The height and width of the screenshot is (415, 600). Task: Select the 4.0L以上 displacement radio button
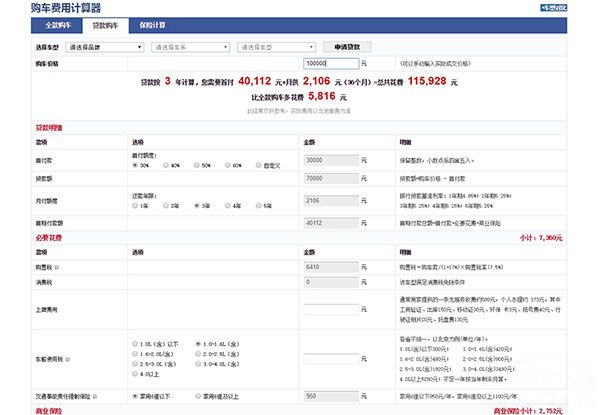coord(134,376)
